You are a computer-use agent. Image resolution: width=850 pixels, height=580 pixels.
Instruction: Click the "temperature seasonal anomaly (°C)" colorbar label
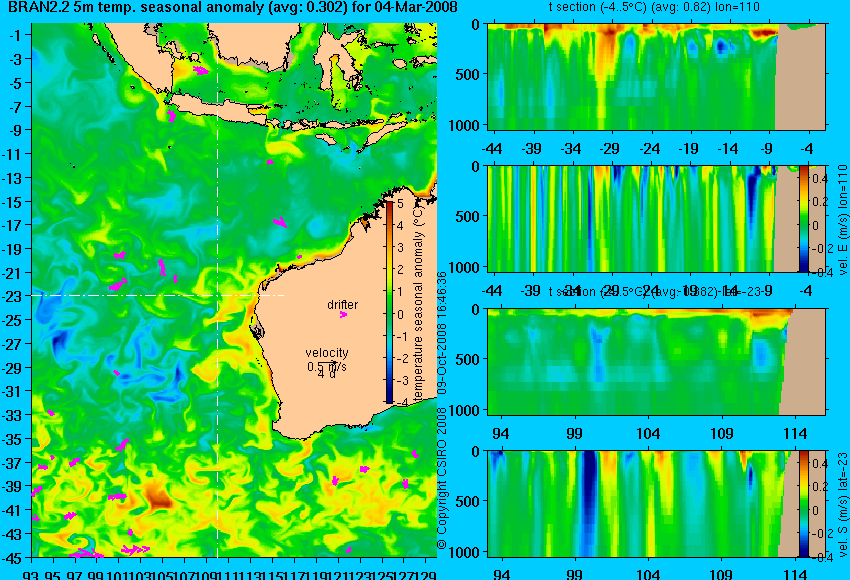(x=418, y=302)
